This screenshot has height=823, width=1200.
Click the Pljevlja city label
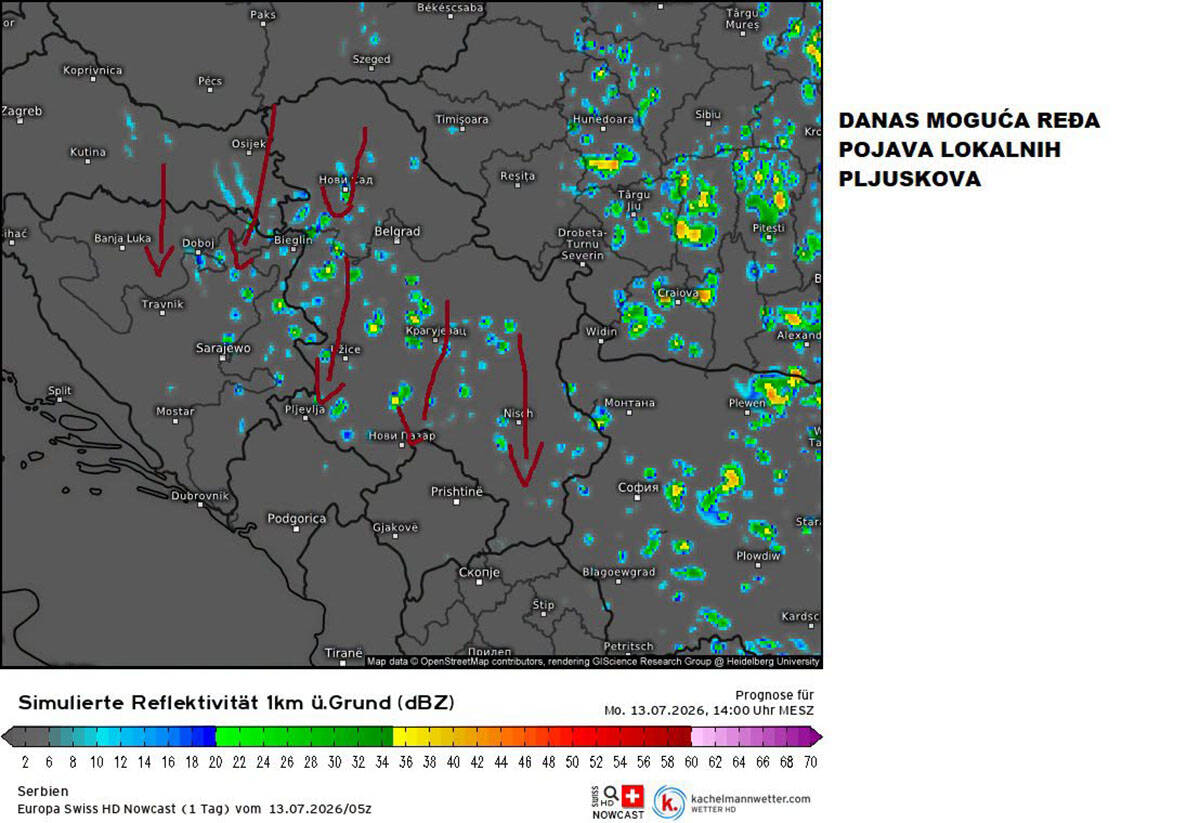[x=306, y=409]
